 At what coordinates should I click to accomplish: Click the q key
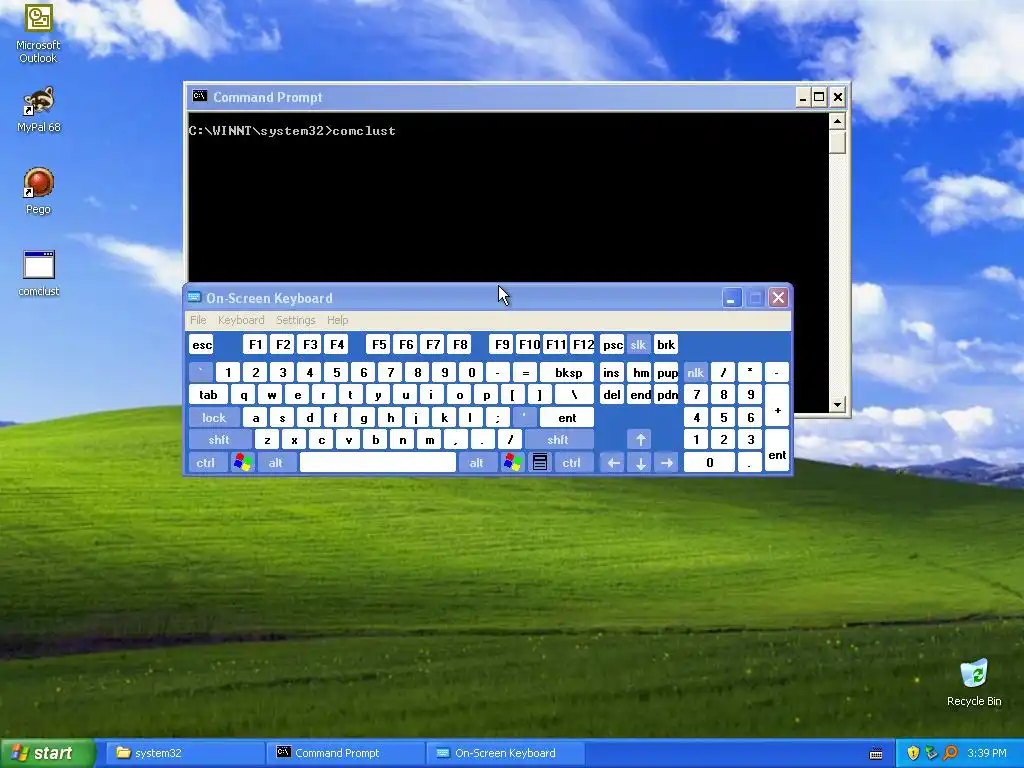click(244, 394)
